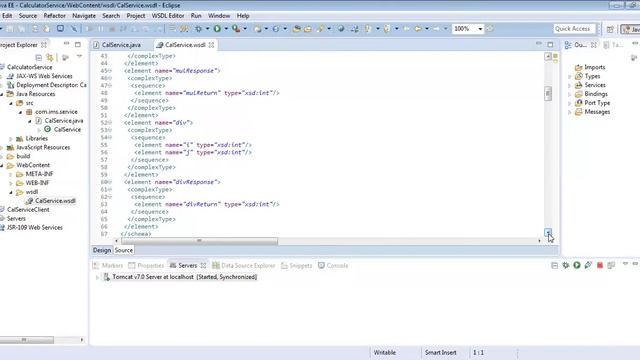Select CalServiceClient project
The image size is (640, 360).
28,210
